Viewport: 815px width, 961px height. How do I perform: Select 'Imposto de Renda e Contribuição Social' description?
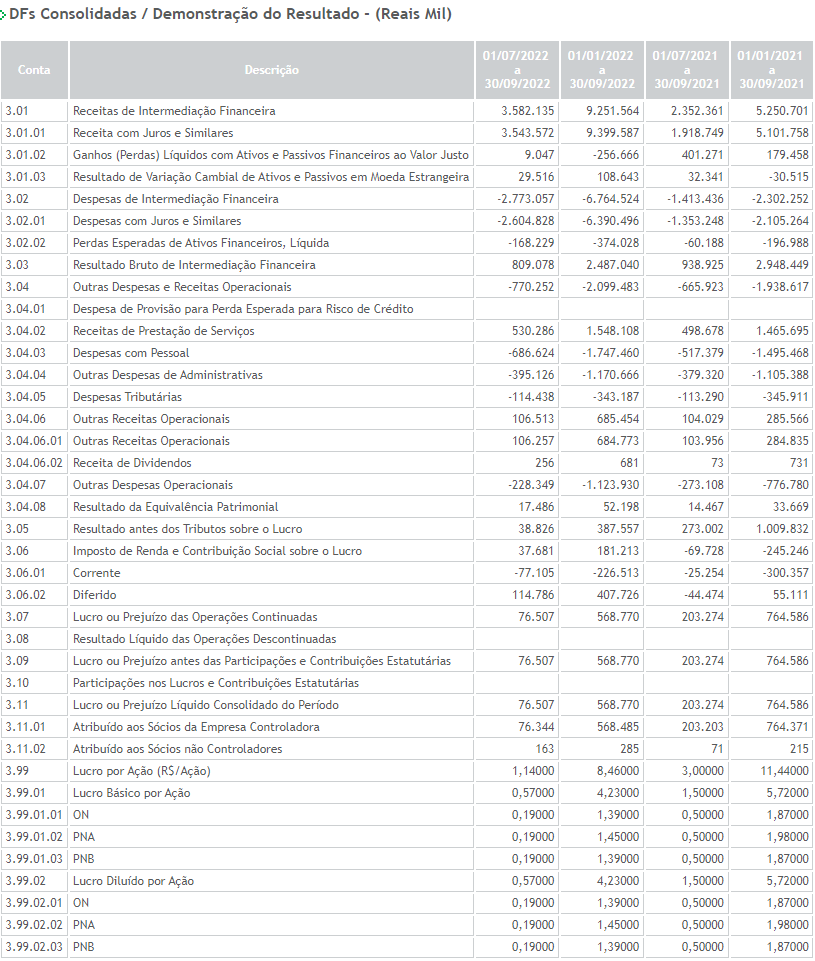[218, 552]
